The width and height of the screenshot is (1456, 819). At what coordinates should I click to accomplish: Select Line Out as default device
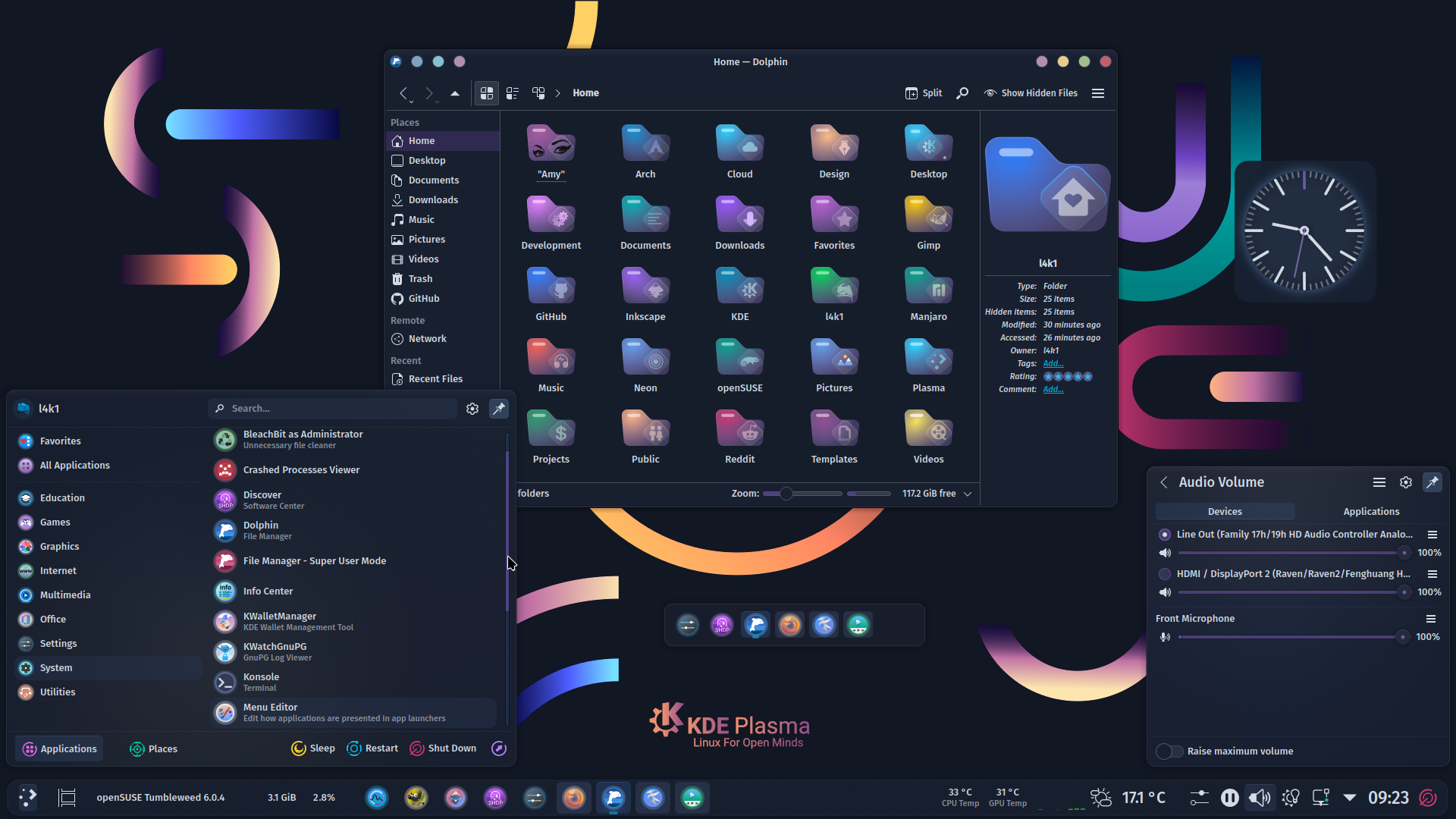1165,535
